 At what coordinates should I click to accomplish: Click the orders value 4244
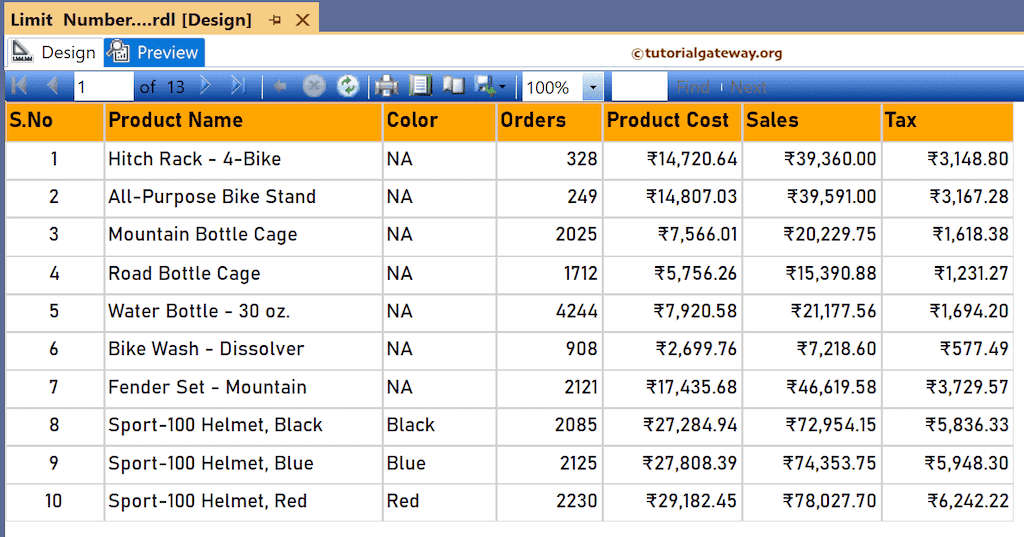click(x=577, y=312)
